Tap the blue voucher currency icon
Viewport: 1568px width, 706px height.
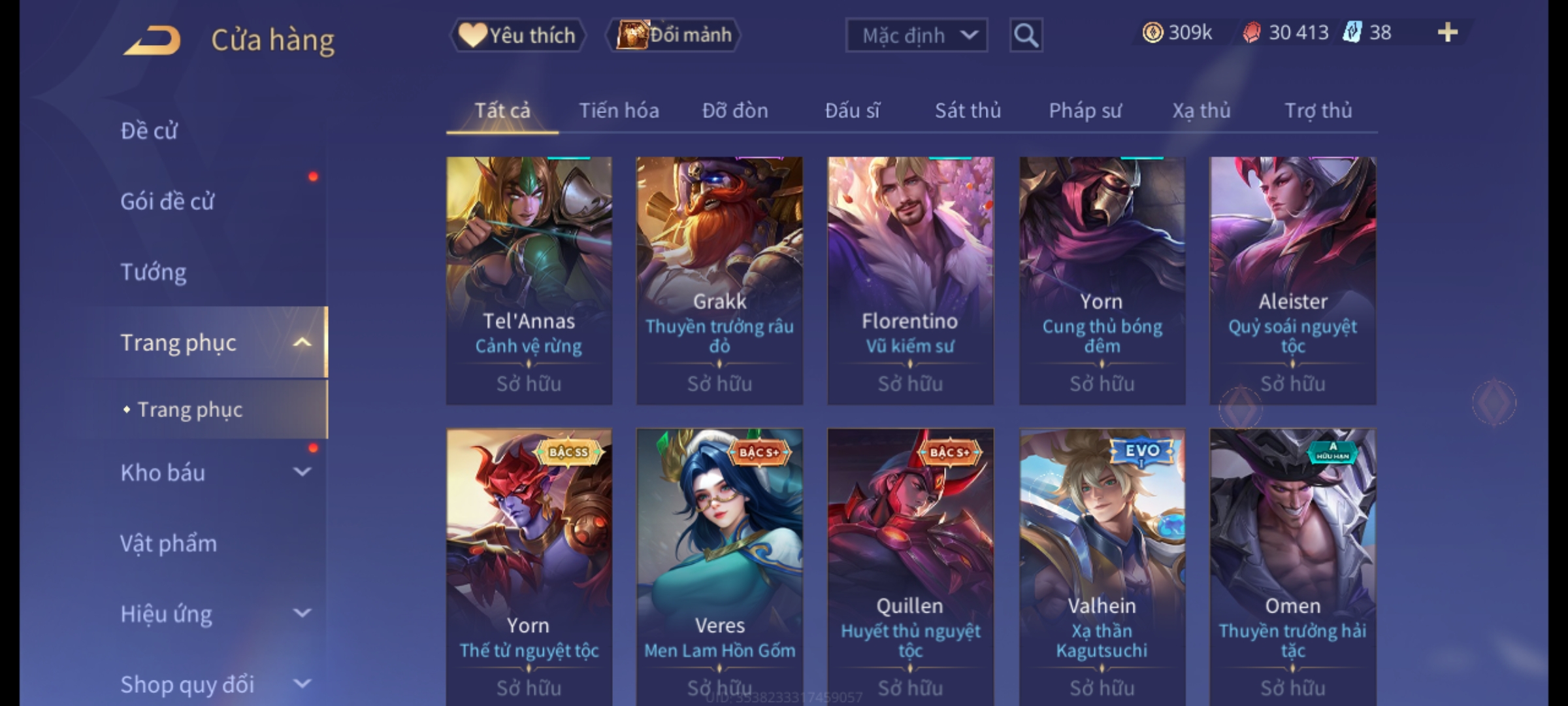point(1352,32)
